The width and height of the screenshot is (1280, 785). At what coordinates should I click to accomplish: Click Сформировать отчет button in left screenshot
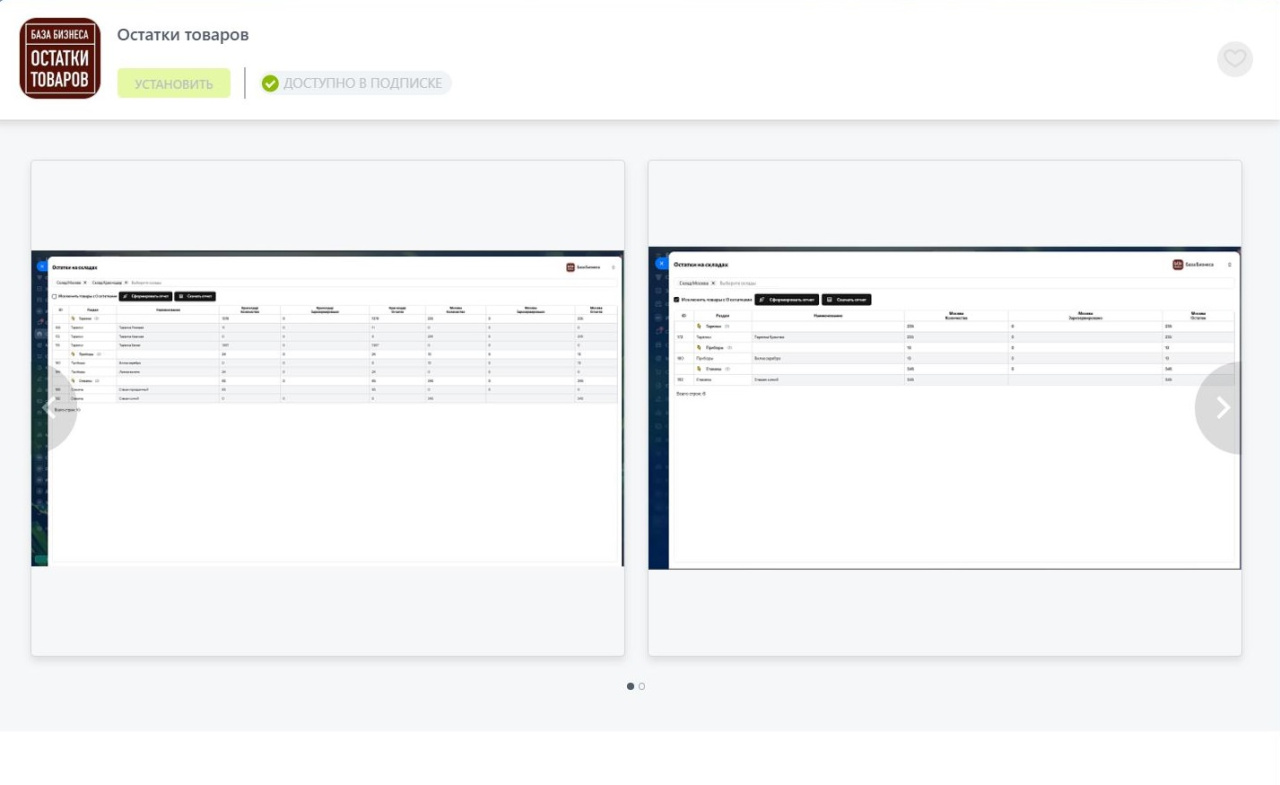(x=146, y=297)
